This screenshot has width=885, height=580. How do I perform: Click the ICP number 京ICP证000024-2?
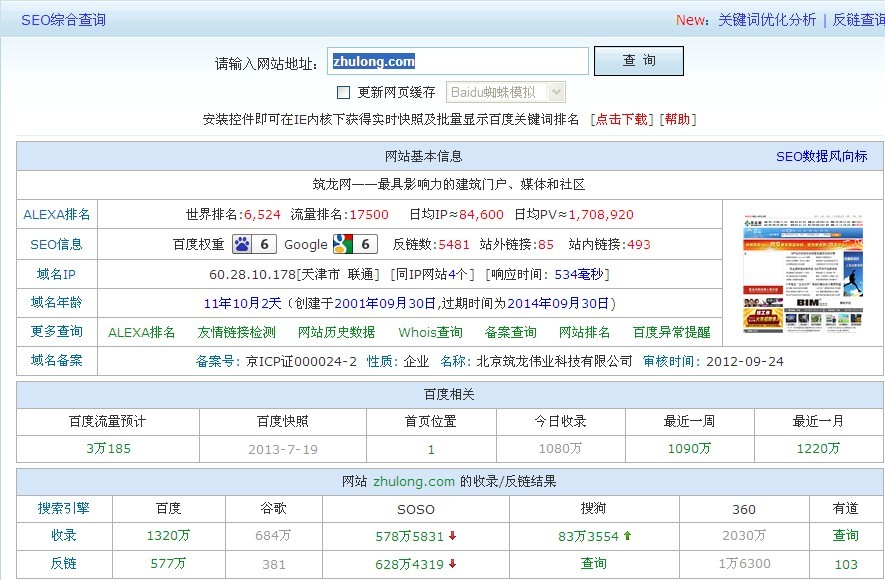click(301, 361)
